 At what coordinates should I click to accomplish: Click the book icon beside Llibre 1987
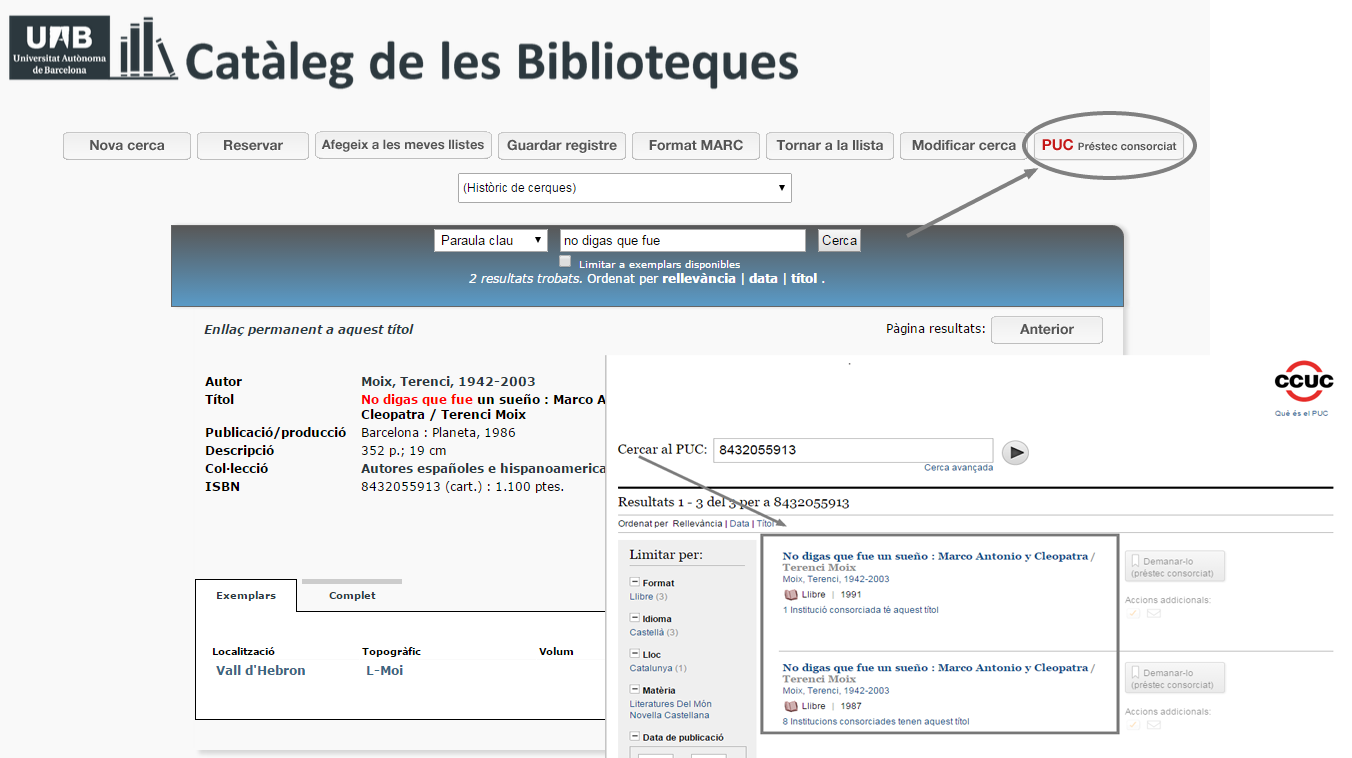coord(791,706)
